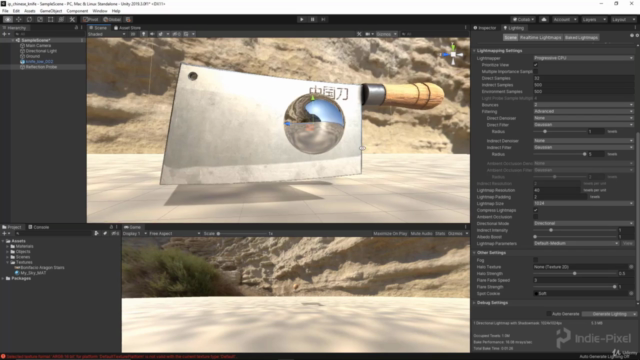Open the Component menu
Image resolution: width=640 pixels, height=360 pixels.
pyautogui.click(x=77, y=11)
